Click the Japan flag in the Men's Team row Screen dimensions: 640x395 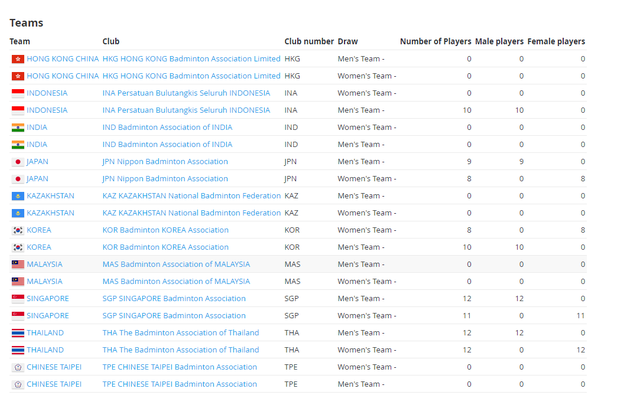click(18, 162)
